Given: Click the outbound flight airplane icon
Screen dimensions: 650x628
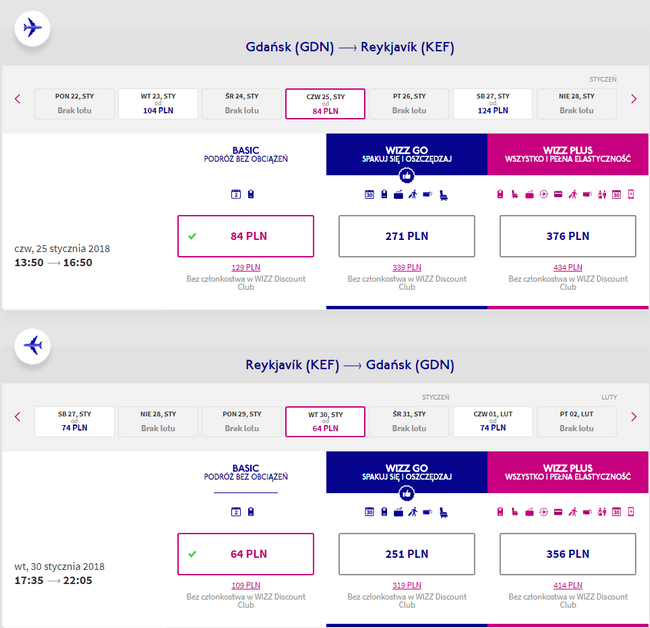Looking at the screenshot, I should 32,29.
